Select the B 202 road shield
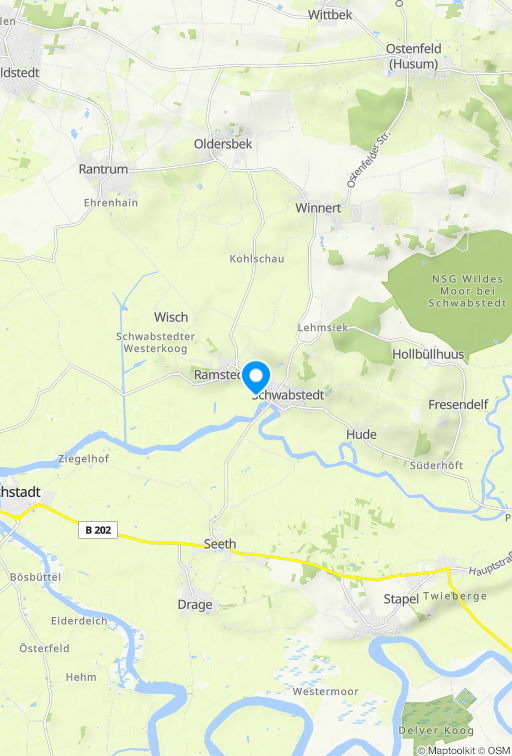This screenshot has width=512, height=756. (98, 530)
